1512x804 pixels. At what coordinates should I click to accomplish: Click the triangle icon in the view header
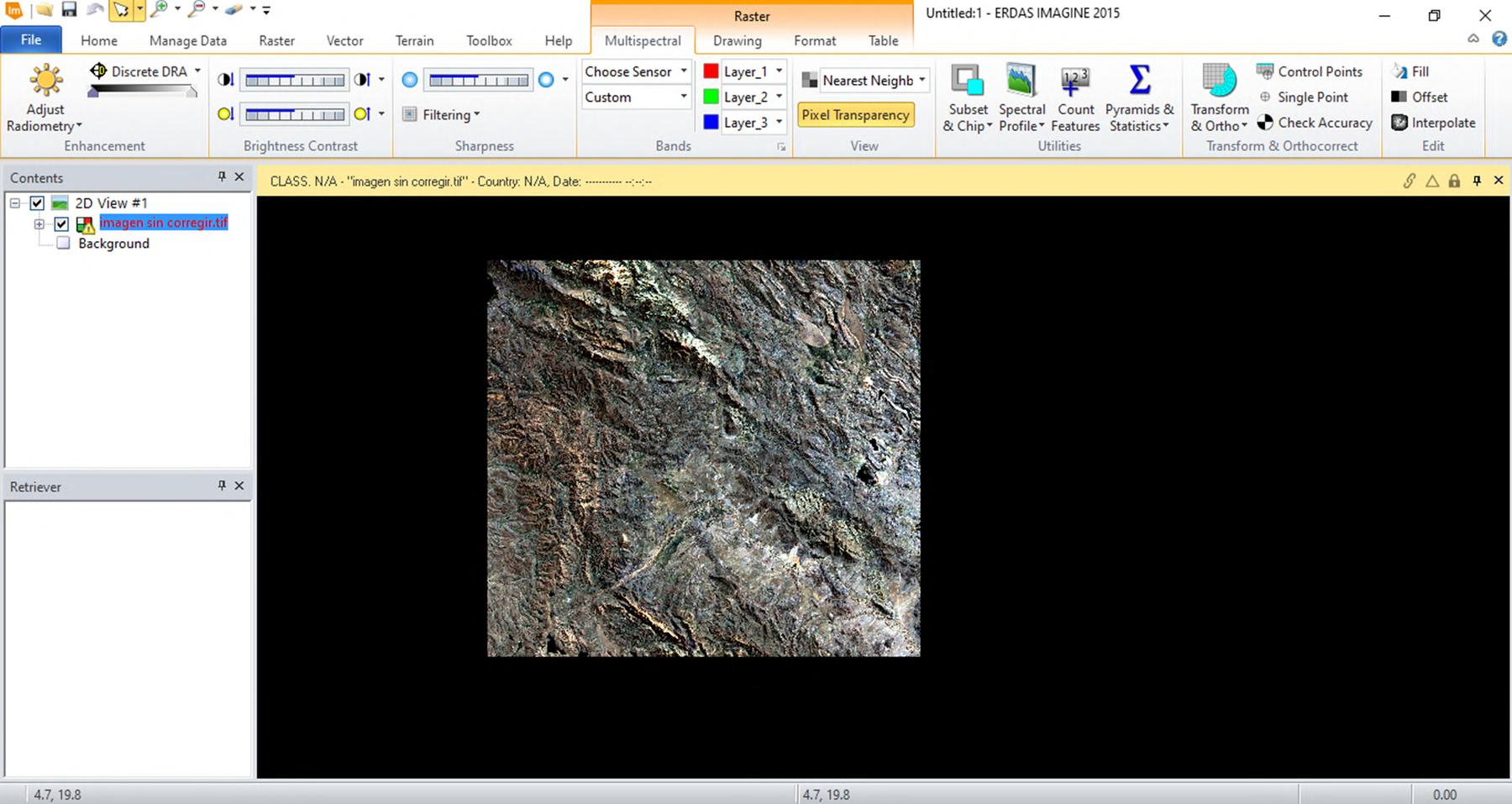(1432, 181)
